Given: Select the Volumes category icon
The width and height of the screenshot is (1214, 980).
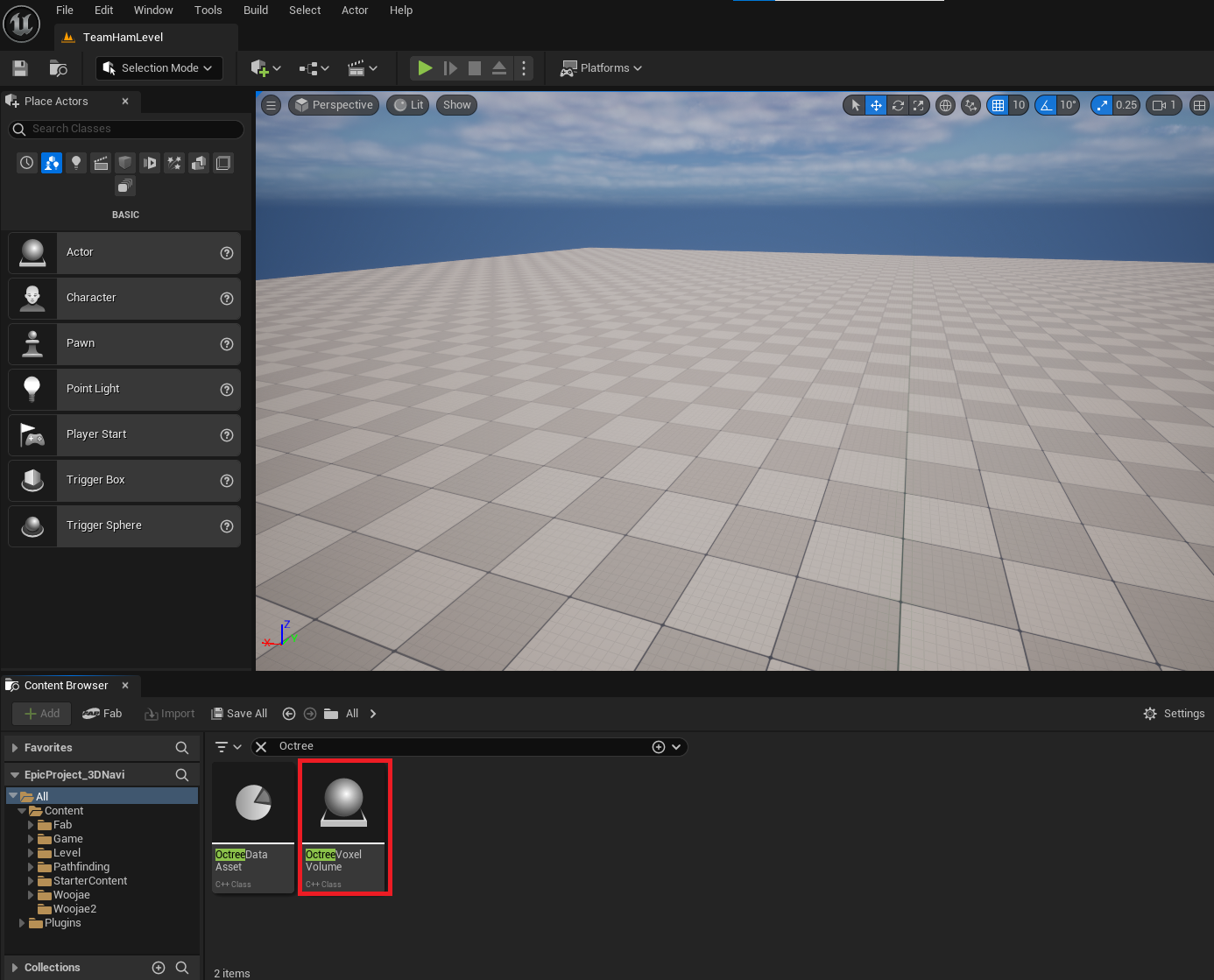Looking at the screenshot, I should (223, 163).
